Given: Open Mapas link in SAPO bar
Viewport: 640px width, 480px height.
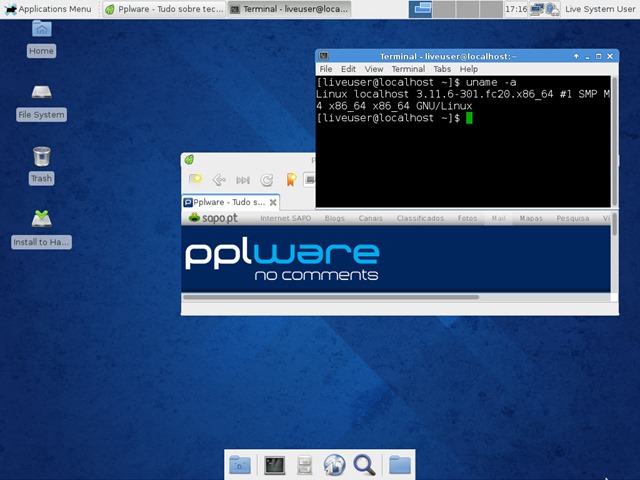Looking at the screenshot, I should tap(531, 218).
